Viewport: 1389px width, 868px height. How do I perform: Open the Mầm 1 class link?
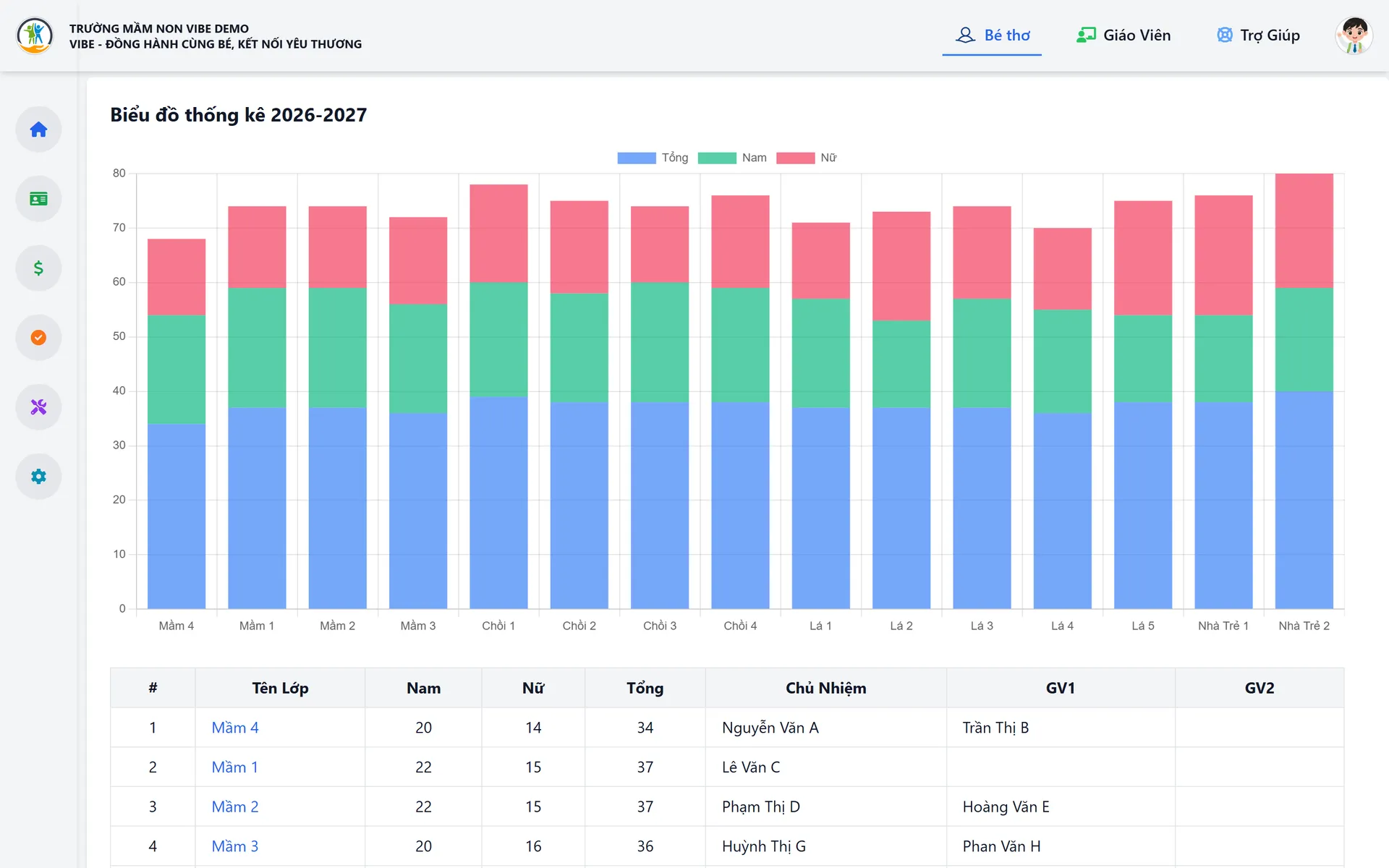click(x=234, y=767)
